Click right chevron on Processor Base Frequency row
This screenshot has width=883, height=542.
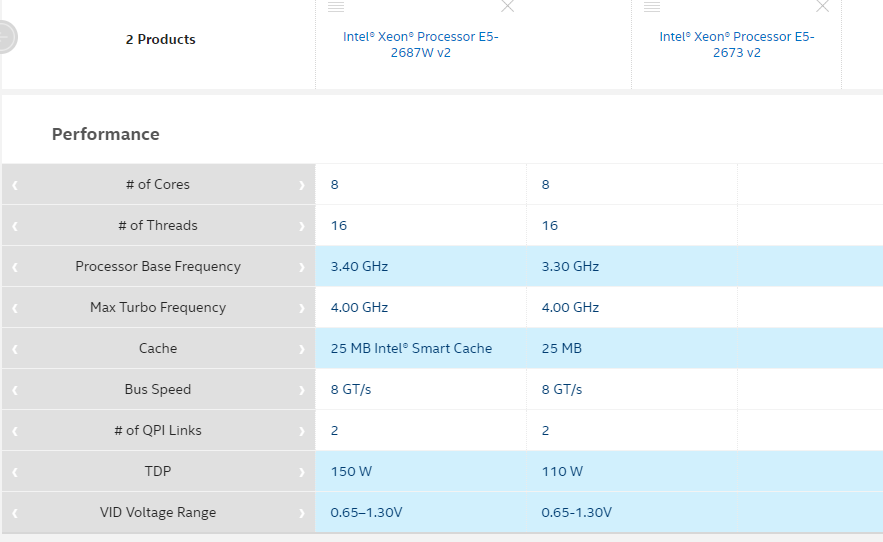coord(301,267)
